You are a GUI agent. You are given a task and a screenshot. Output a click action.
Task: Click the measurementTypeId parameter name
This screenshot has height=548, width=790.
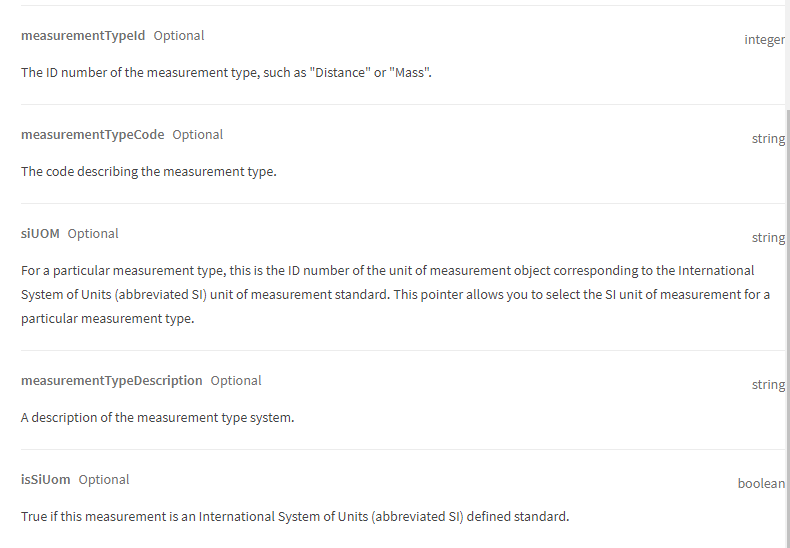pyautogui.click(x=83, y=36)
